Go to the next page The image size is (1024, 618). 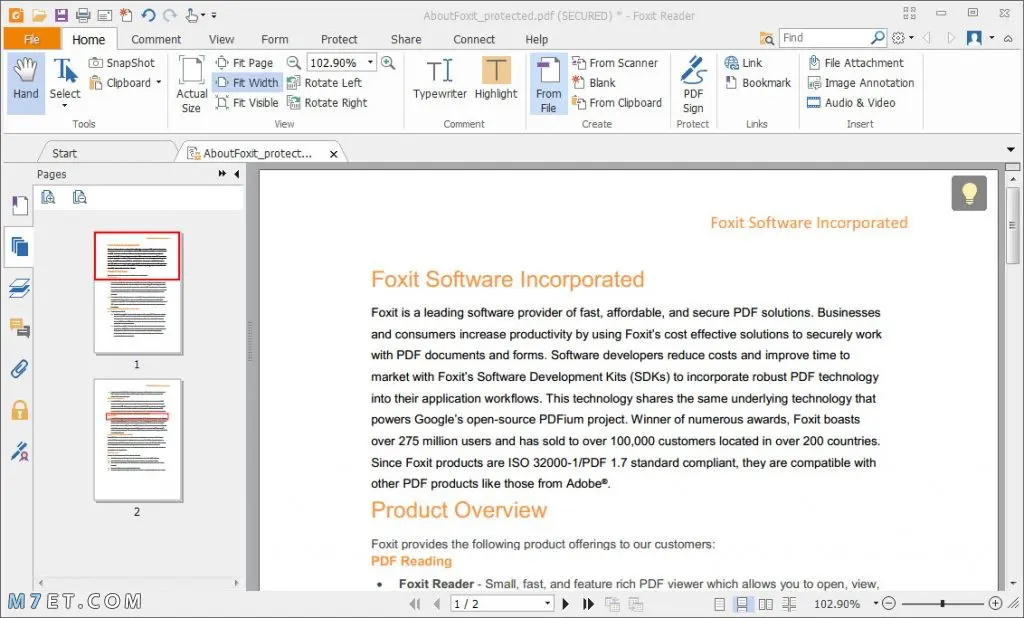566,604
